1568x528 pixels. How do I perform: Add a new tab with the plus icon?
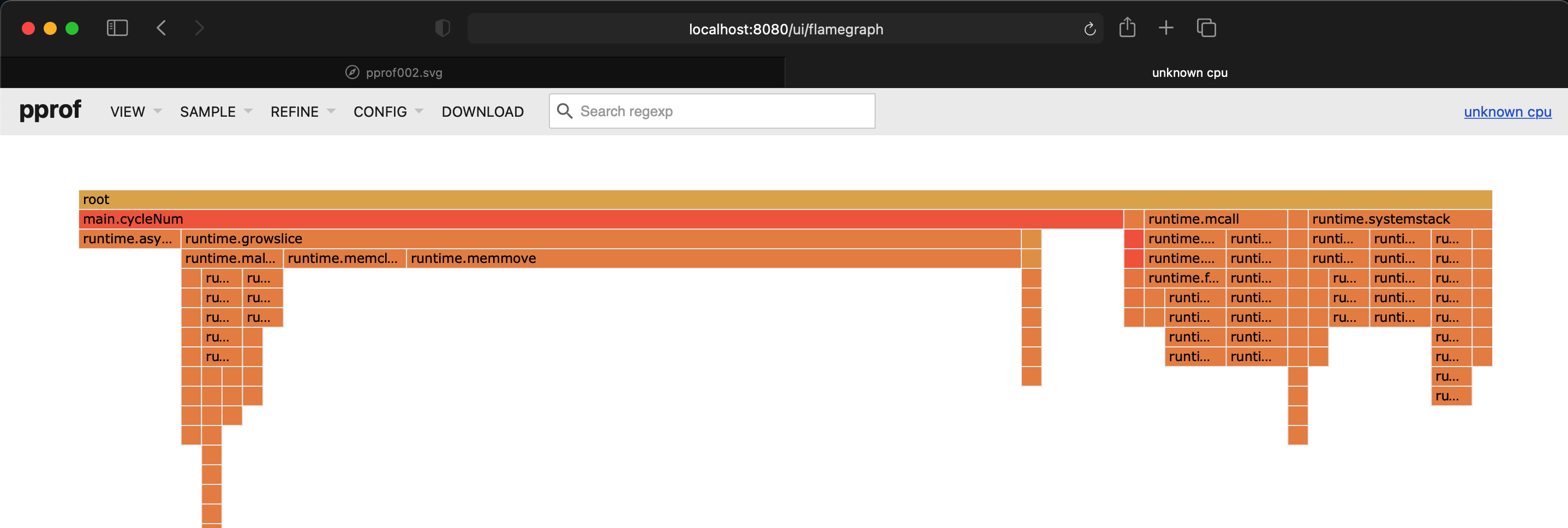click(x=1166, y=27)
